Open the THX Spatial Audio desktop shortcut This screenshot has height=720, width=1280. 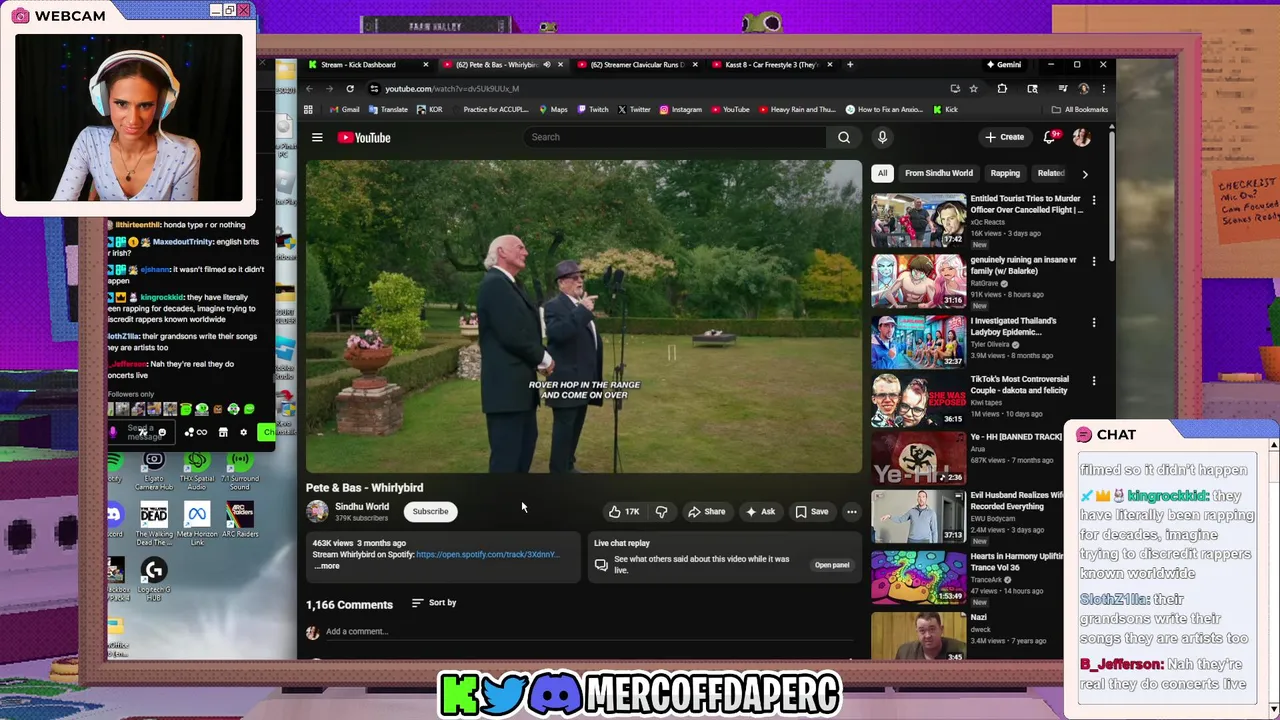click(x=197, y=470)
